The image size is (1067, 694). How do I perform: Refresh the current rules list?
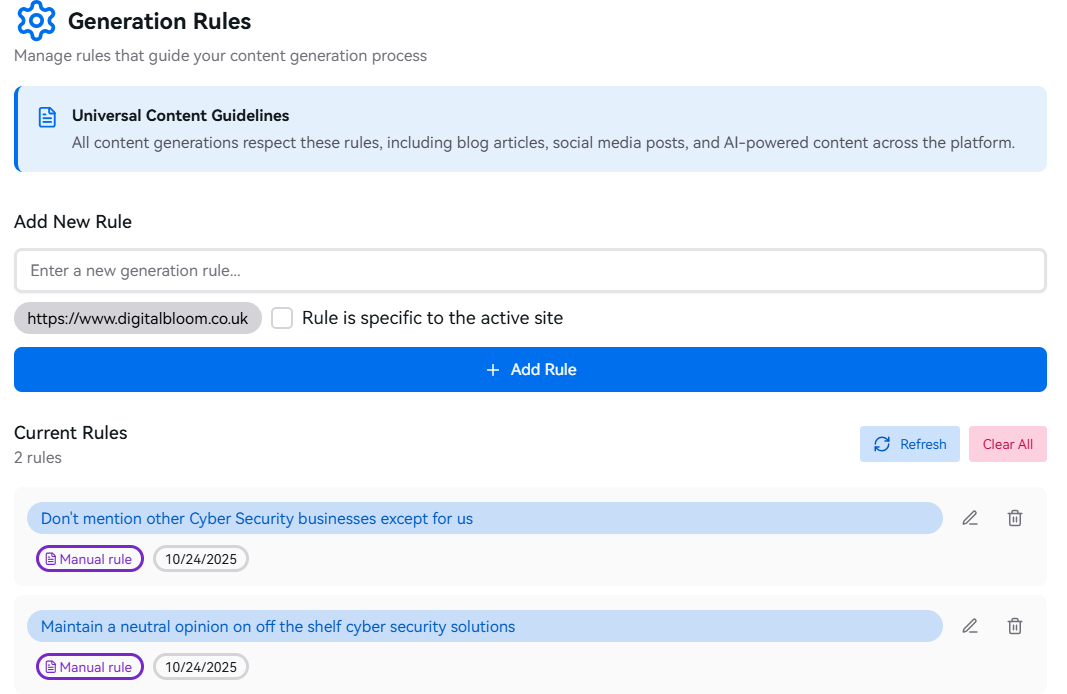click(x=909, y=444)
